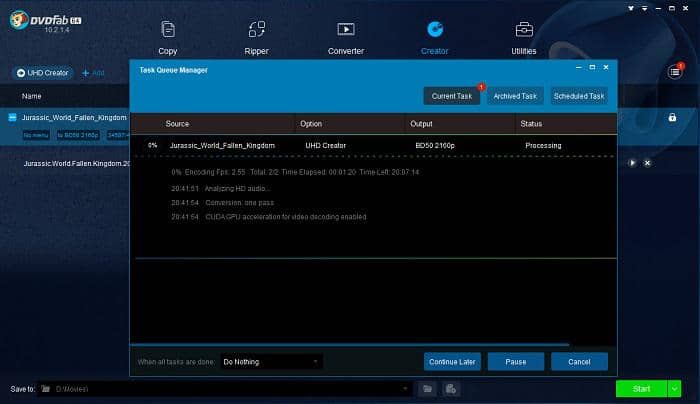Click the Save to path field

(224, 389)
